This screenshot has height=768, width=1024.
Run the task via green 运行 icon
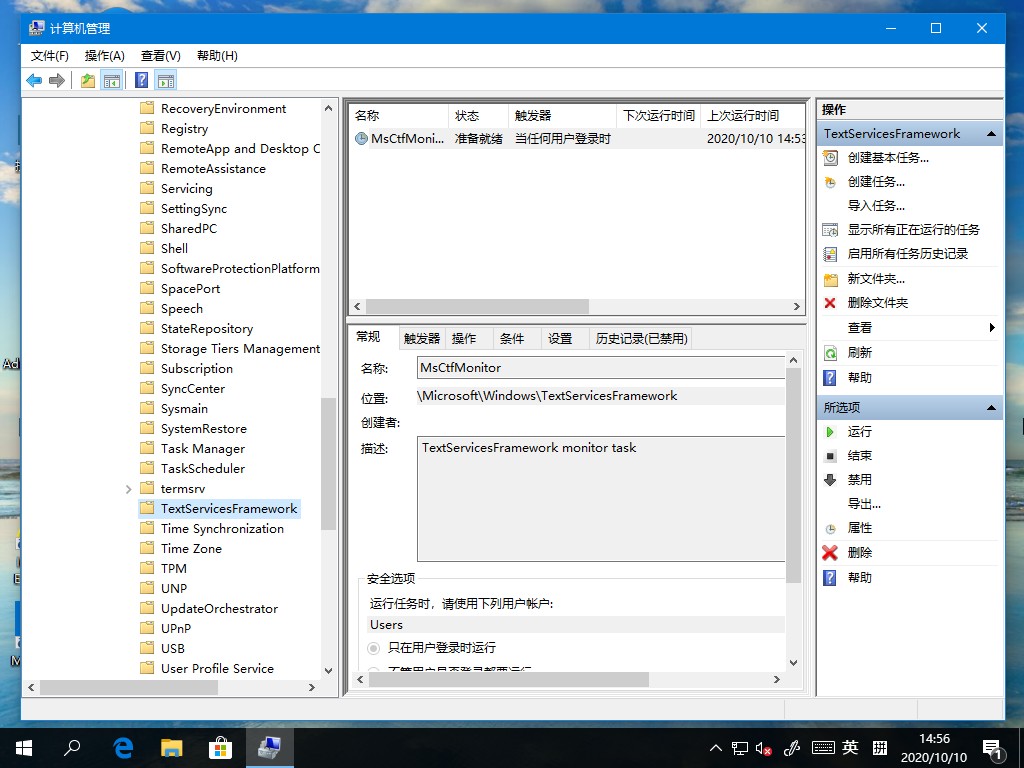point(830,431)
